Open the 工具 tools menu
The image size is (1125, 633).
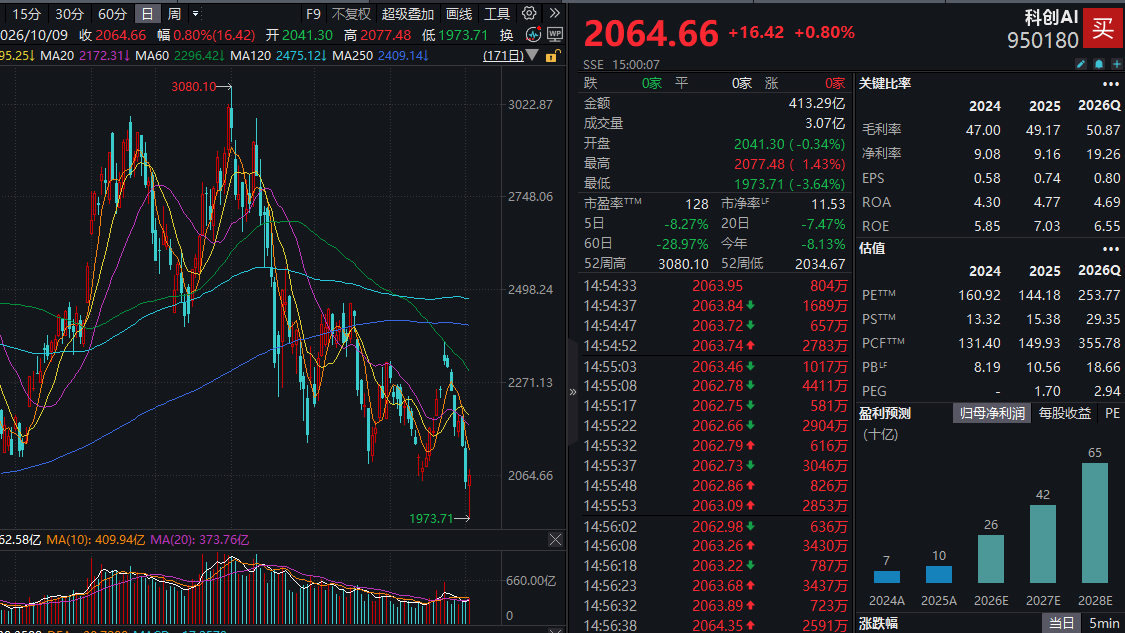[x=496, y=14]
